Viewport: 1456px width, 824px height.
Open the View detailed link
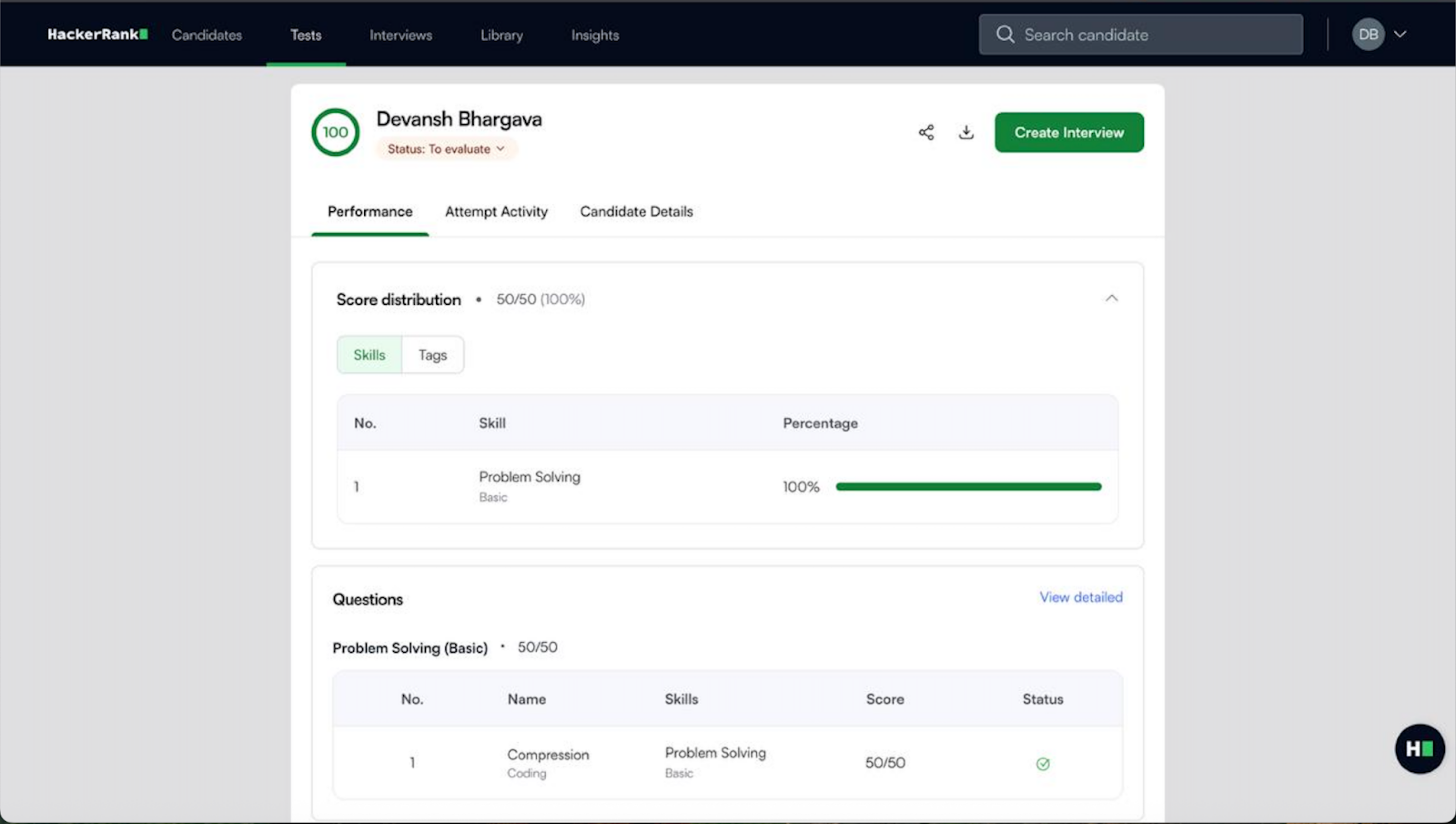tap(1081, 597)
